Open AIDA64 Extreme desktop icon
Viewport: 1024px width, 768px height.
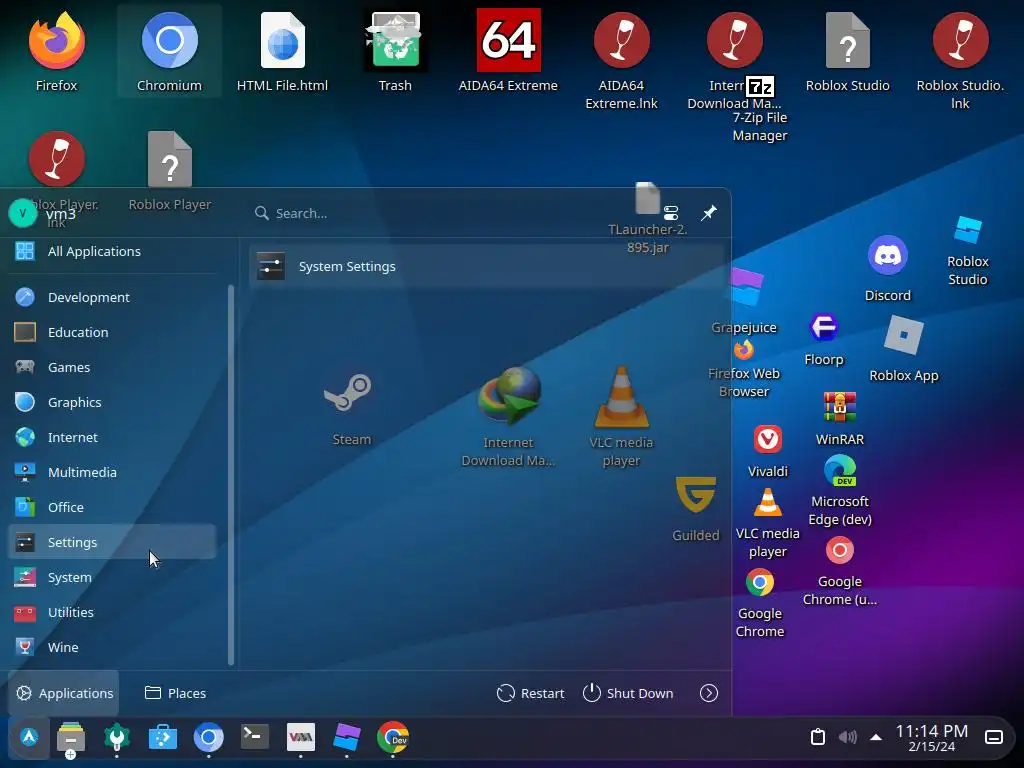[x=508, y=40]
